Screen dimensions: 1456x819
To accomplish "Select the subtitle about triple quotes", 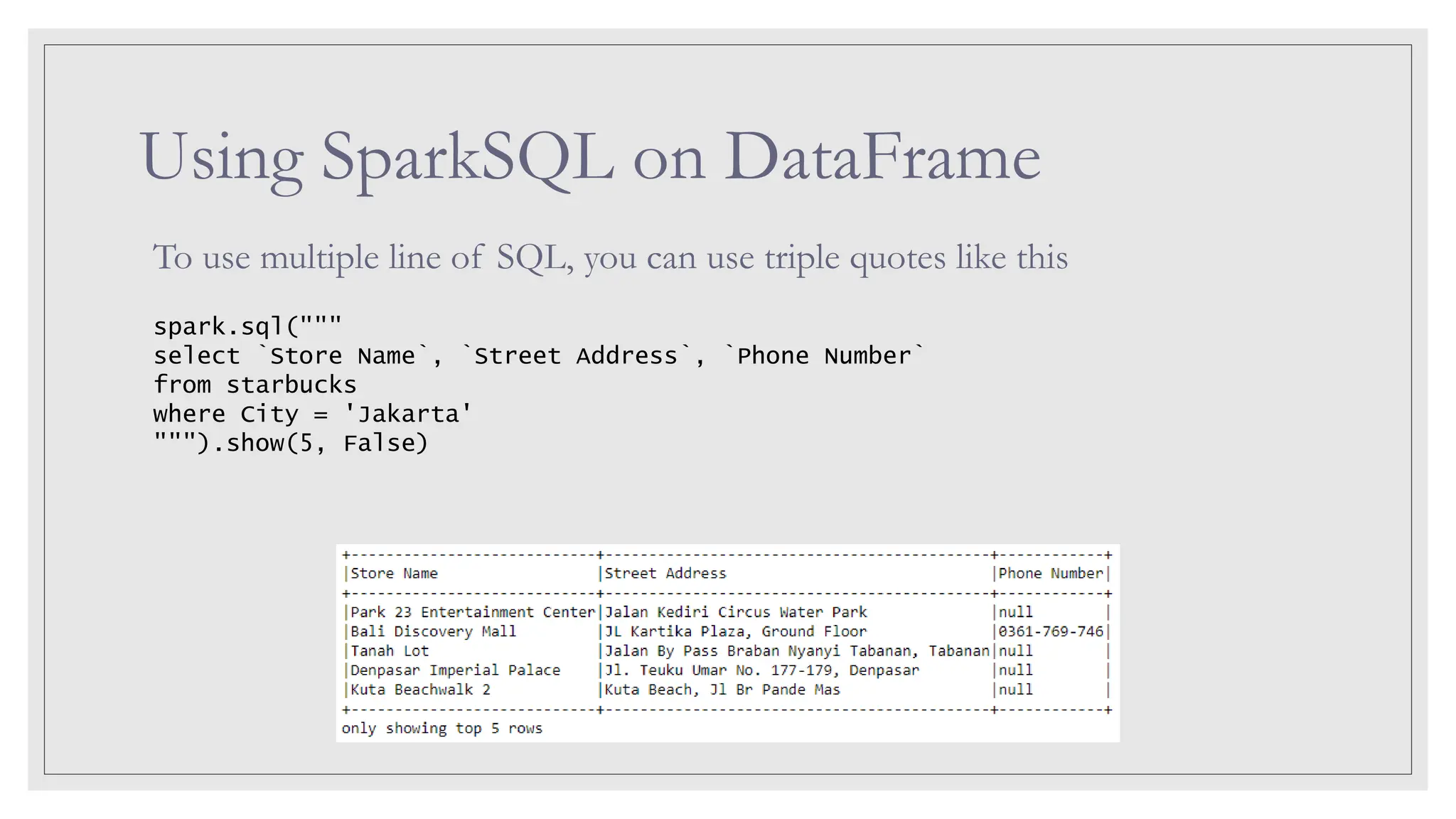I will 610,257.
